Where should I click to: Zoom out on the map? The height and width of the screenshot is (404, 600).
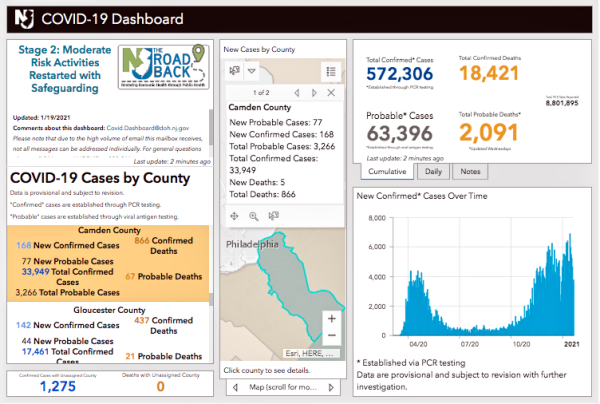331,336
